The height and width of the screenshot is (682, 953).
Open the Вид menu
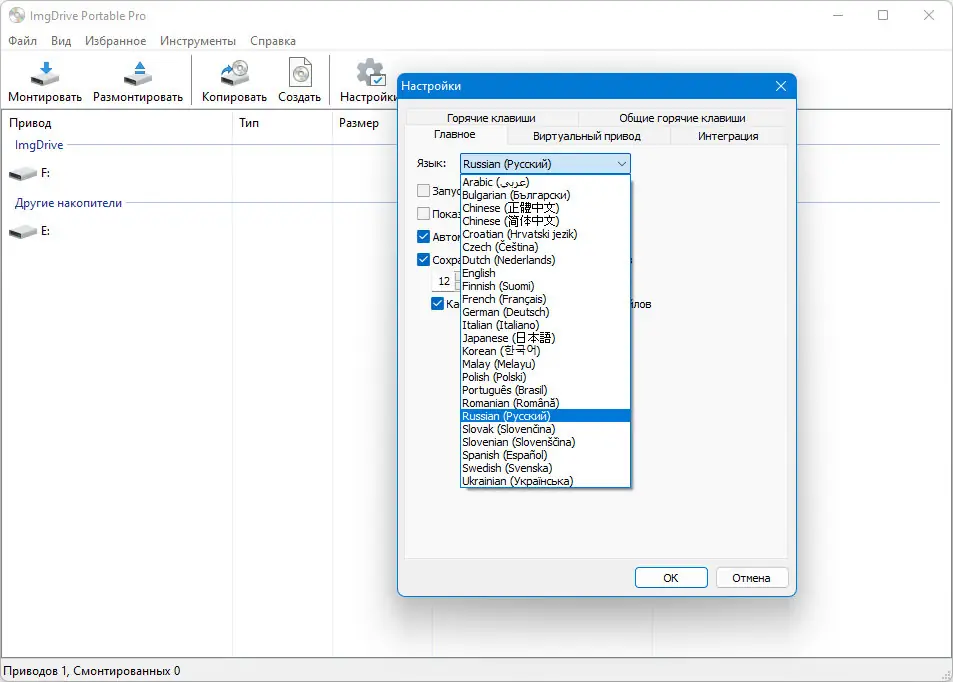61,41
